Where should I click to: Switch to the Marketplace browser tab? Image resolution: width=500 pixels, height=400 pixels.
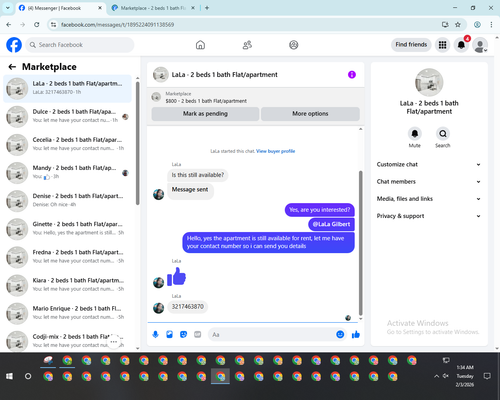(153, 8)
